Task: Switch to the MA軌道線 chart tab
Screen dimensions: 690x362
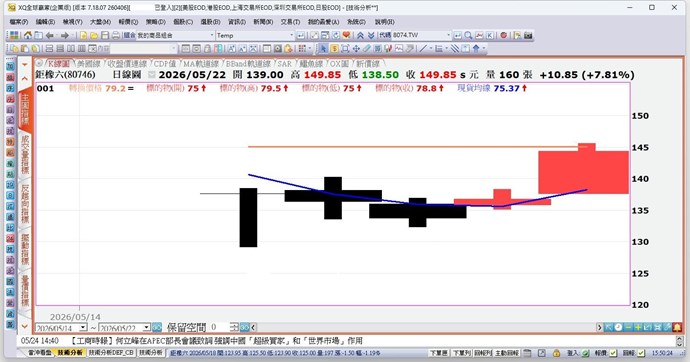Action: (201, 64)
